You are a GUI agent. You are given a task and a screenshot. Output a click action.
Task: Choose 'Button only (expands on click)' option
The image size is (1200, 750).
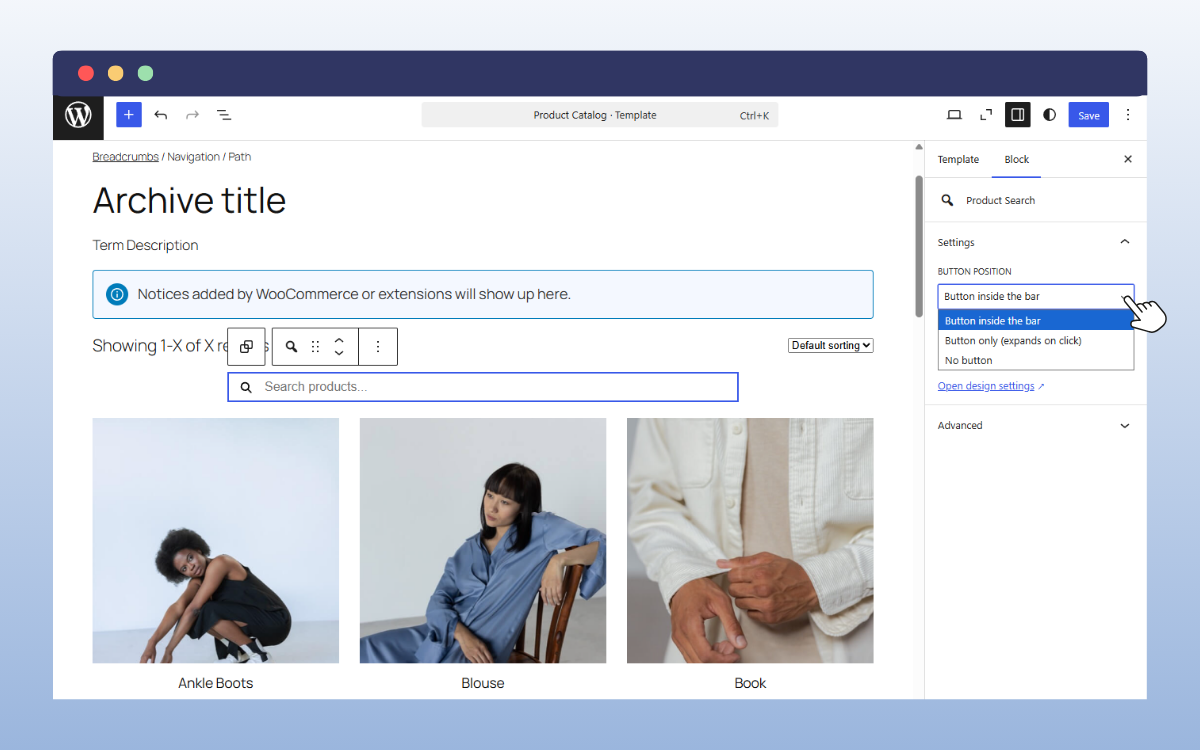coord(1036,340)
